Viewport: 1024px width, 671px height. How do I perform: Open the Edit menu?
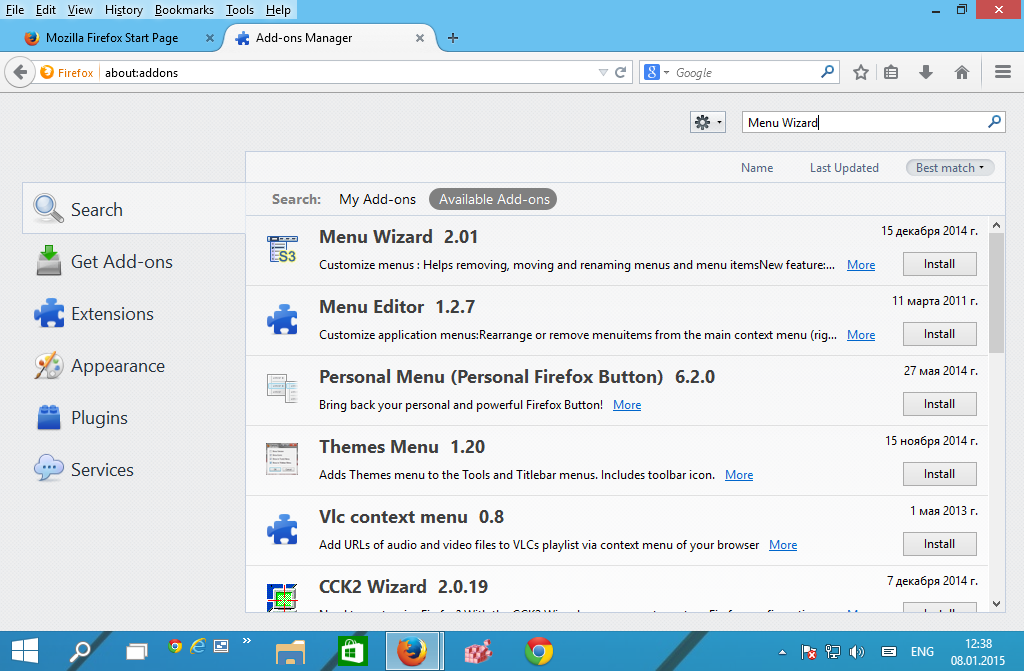(46, 10)
